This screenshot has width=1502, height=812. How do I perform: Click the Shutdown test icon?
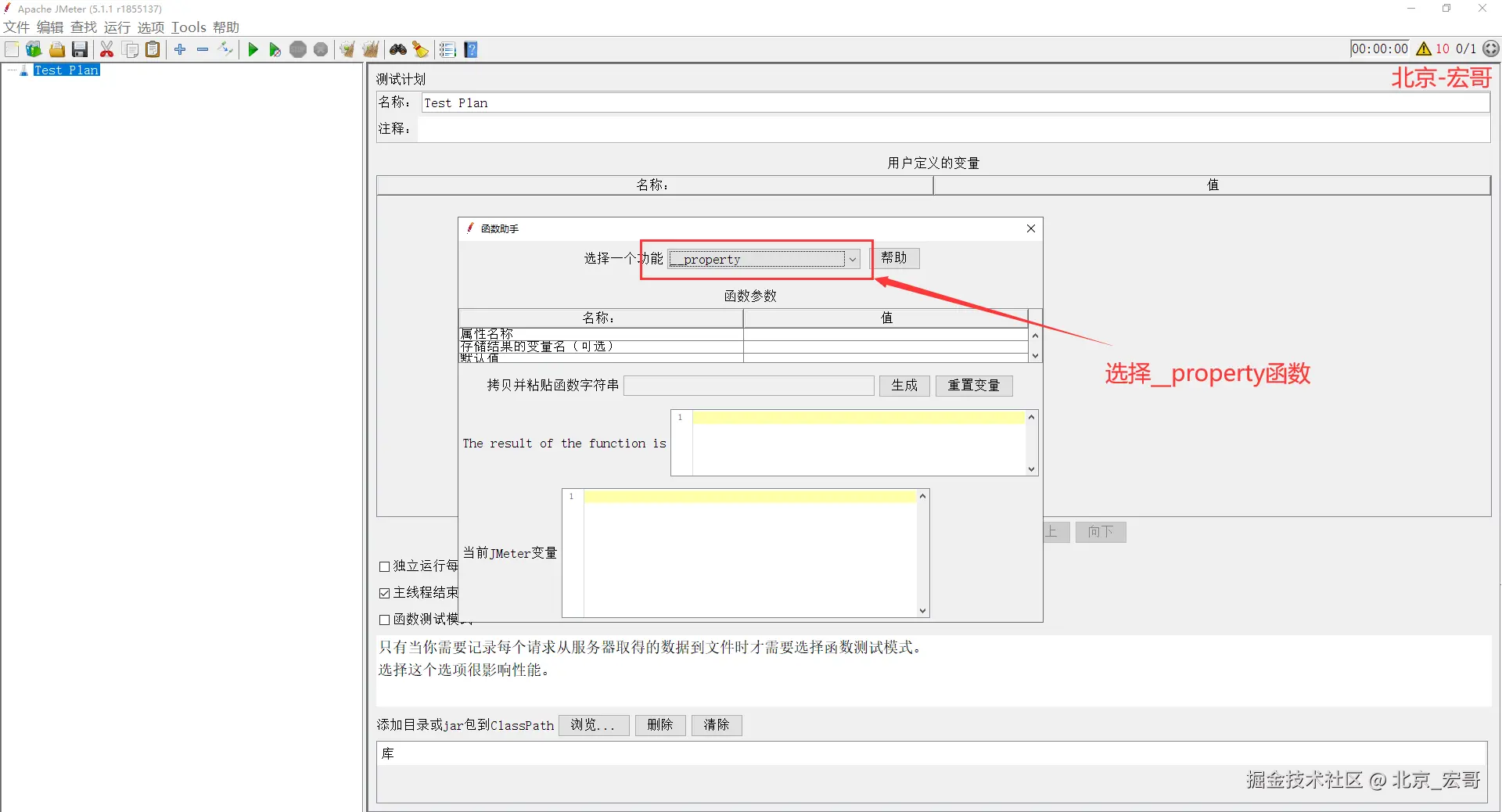click(x=321, y=49)
